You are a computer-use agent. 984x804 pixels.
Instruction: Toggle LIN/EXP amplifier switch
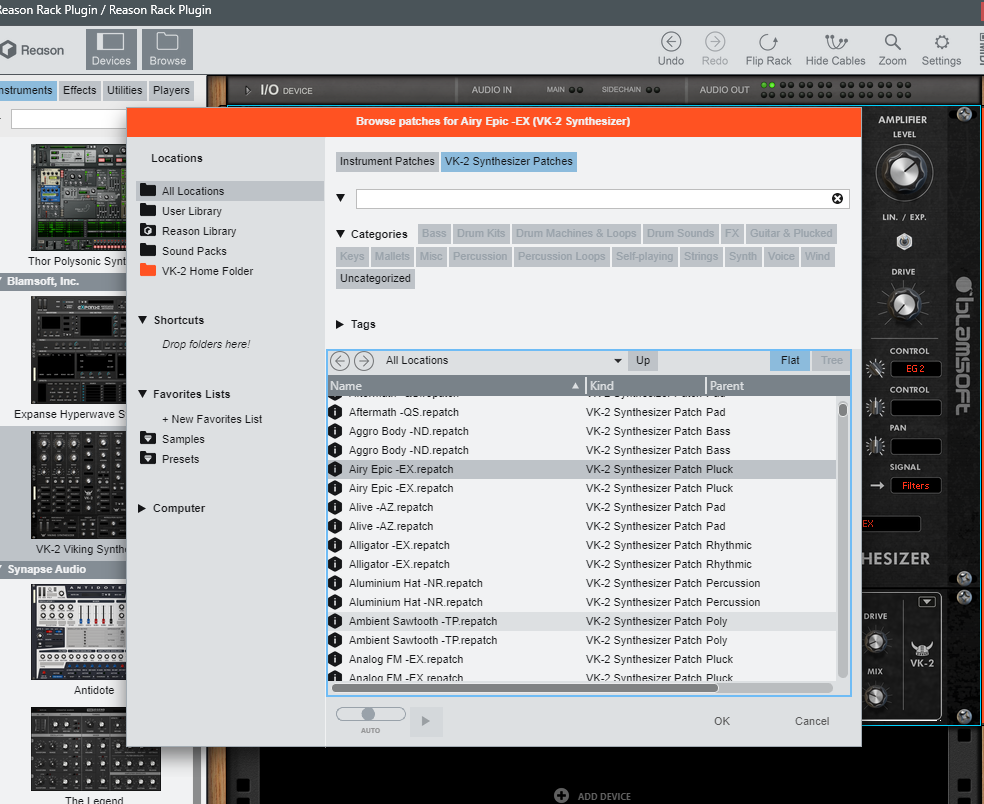pyautogui.click(x=904, y=242)
